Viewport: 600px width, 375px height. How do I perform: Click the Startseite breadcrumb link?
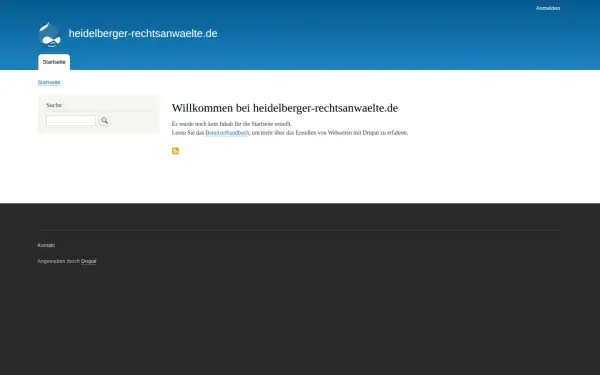coord(49,82)
